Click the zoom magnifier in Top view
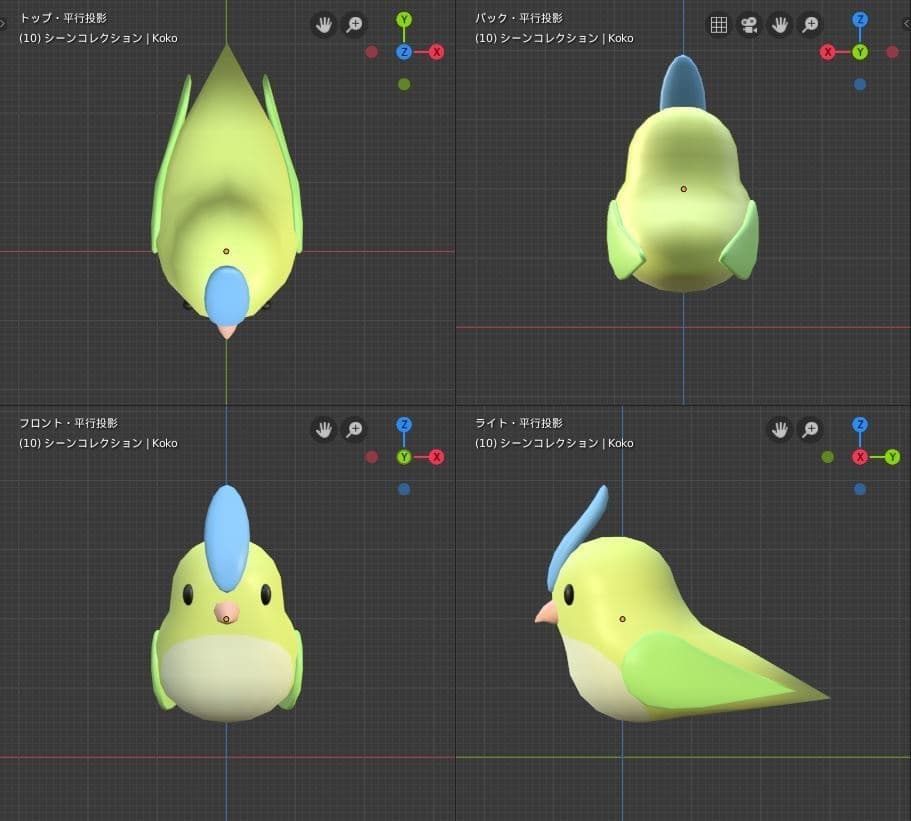The image size is (911, 821). coord(354,25)
